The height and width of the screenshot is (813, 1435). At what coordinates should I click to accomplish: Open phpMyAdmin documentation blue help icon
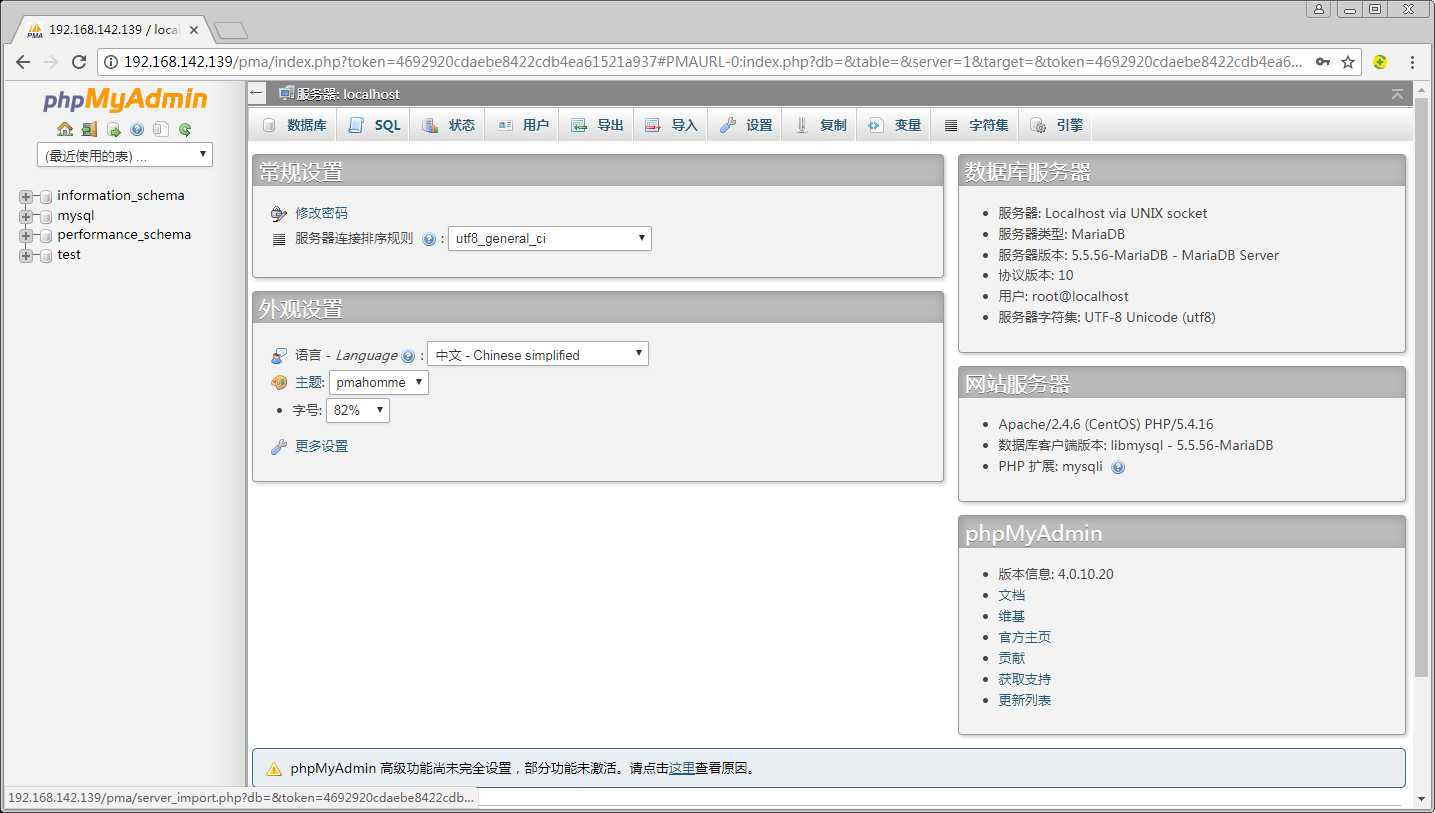[x=137, y=129]
